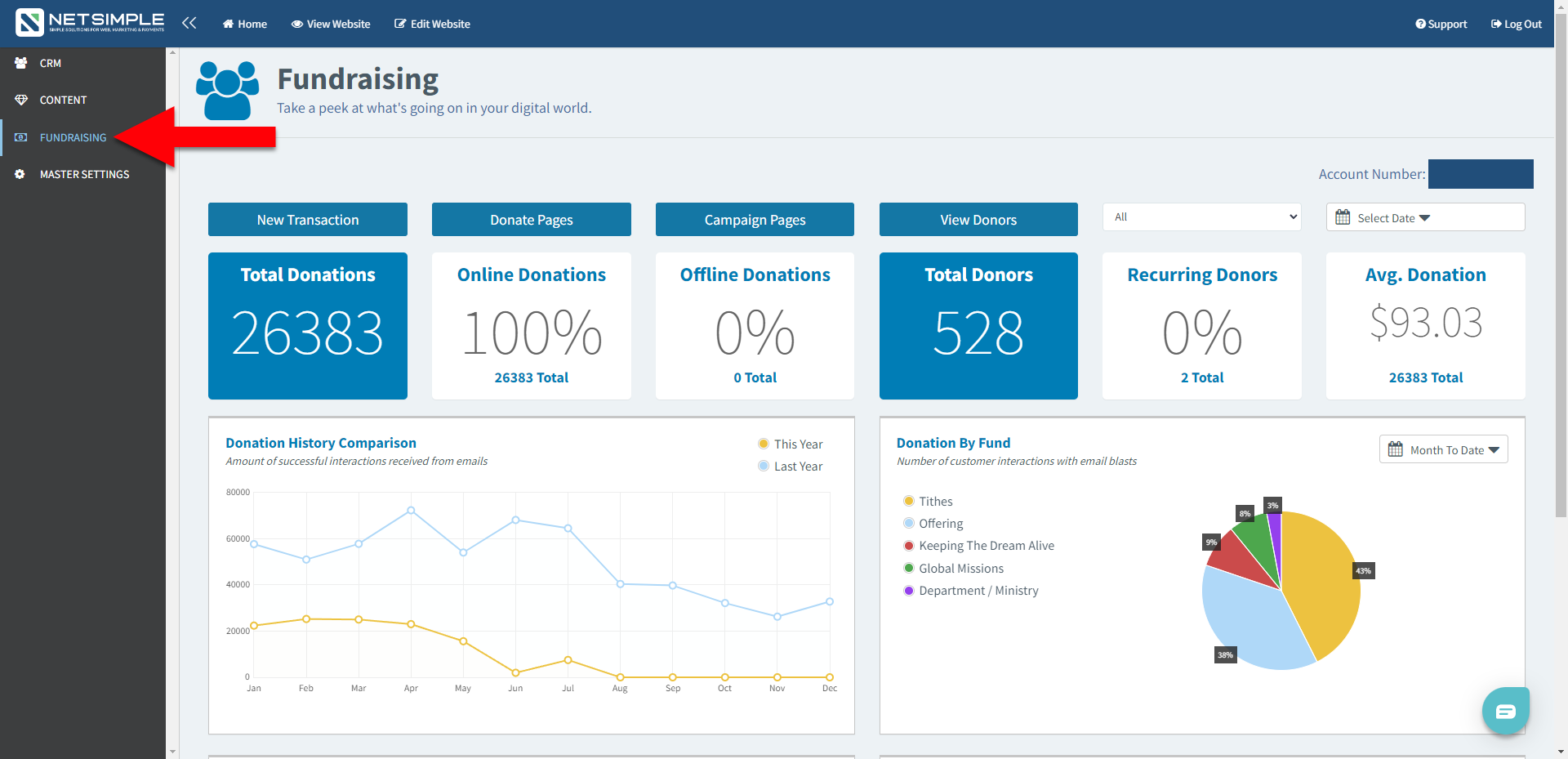The width and height of the screenshot is (1568, 759).
Task: Open the chat support bubble
Action: (x=1505, y=711)
